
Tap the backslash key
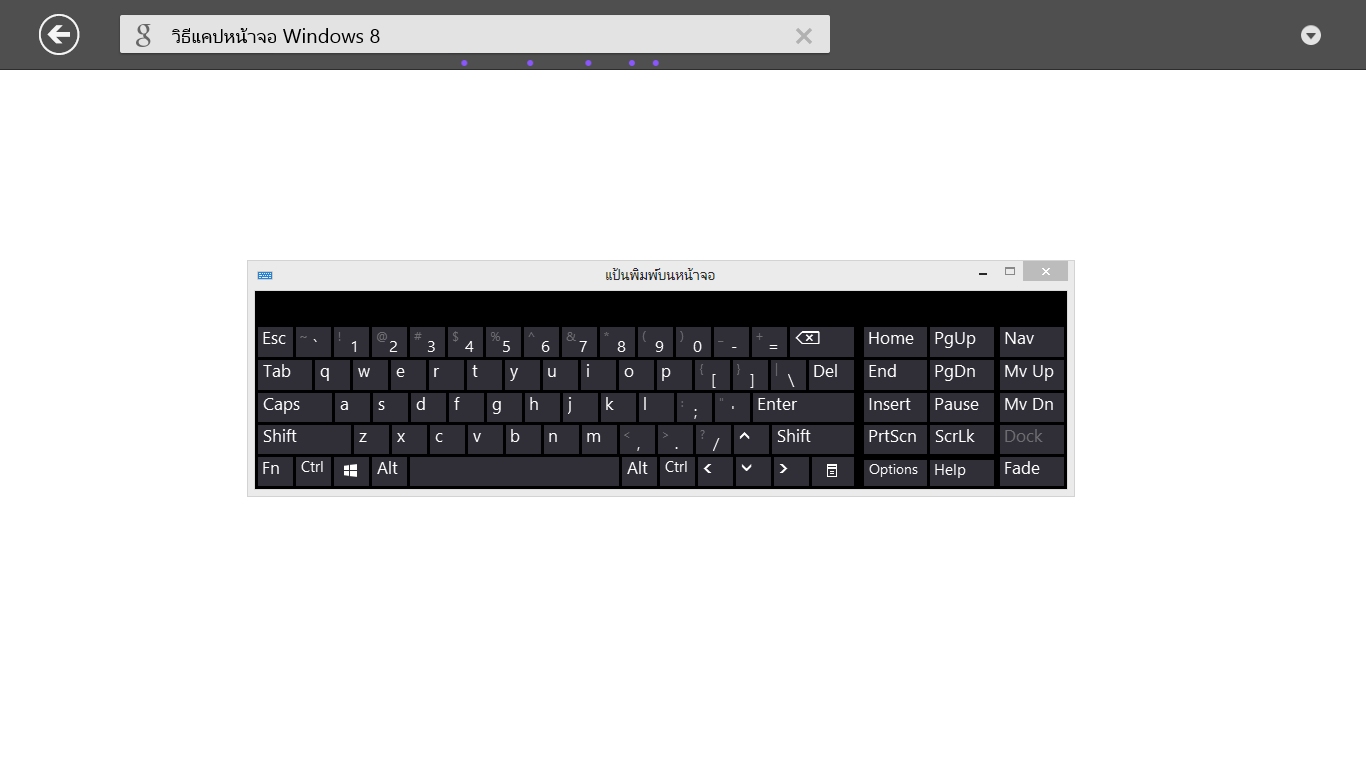(788, 375)
